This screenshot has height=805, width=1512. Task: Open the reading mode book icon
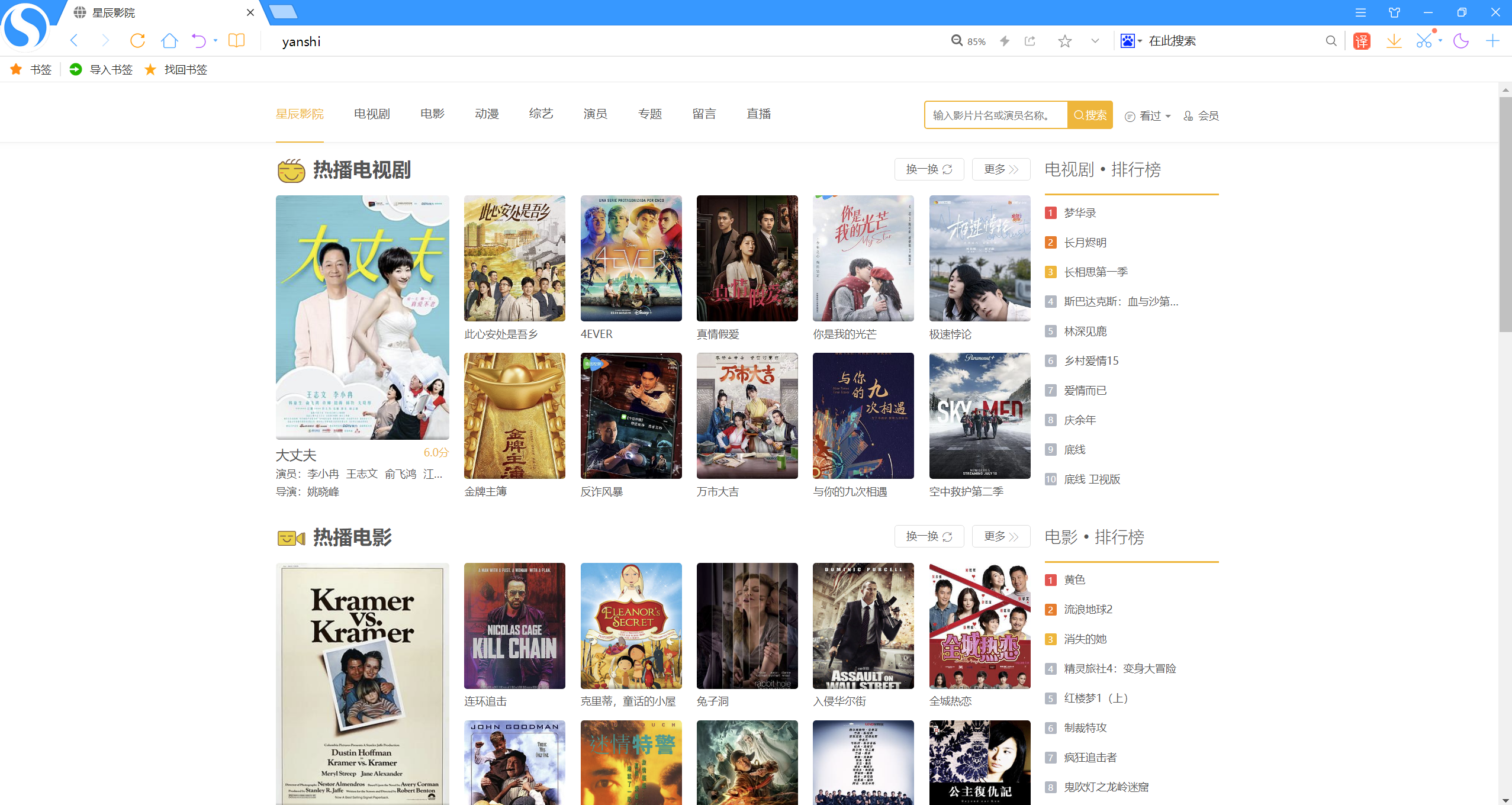236,41
